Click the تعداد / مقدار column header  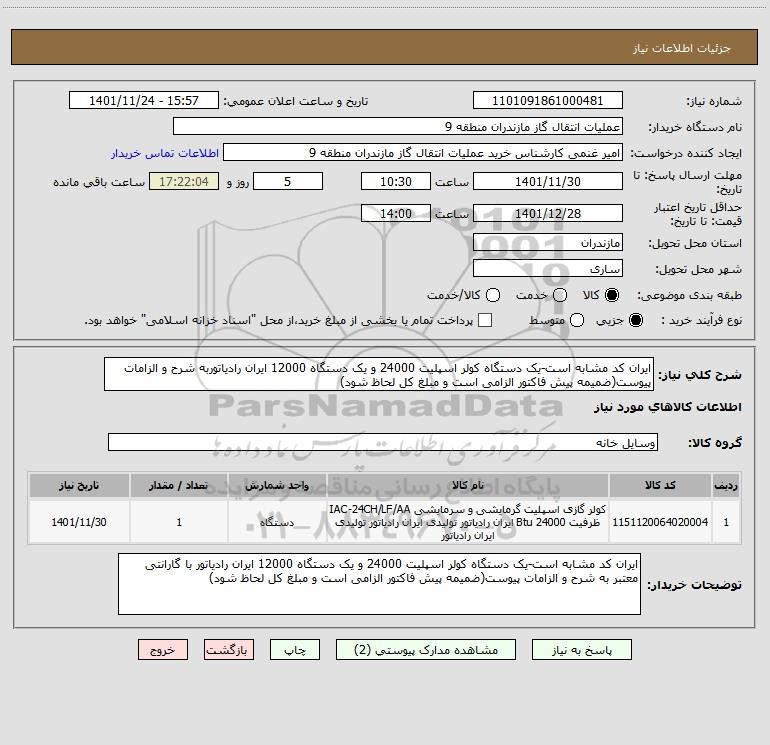[179, 485]
